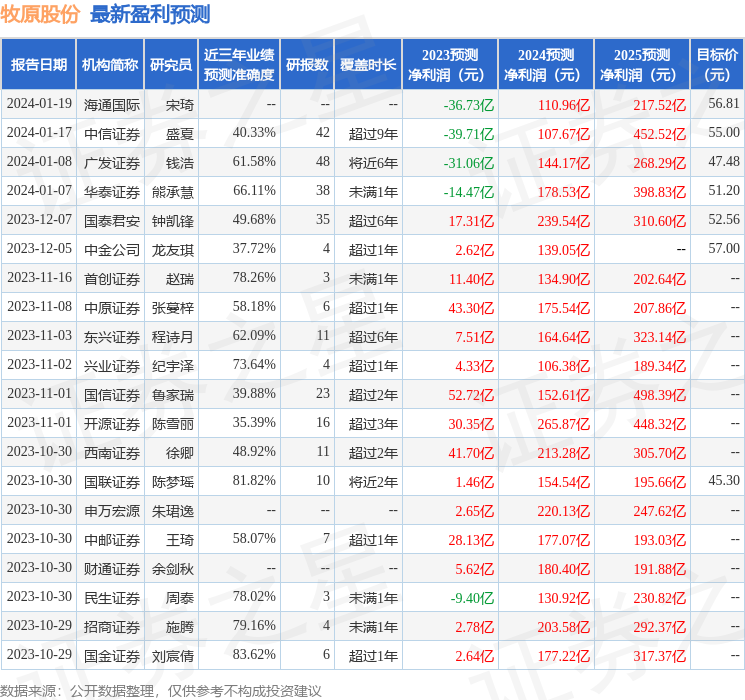Select the 中邮证券 institution cell
This screenshot has height=700, width=745.
tap(112, 540)
